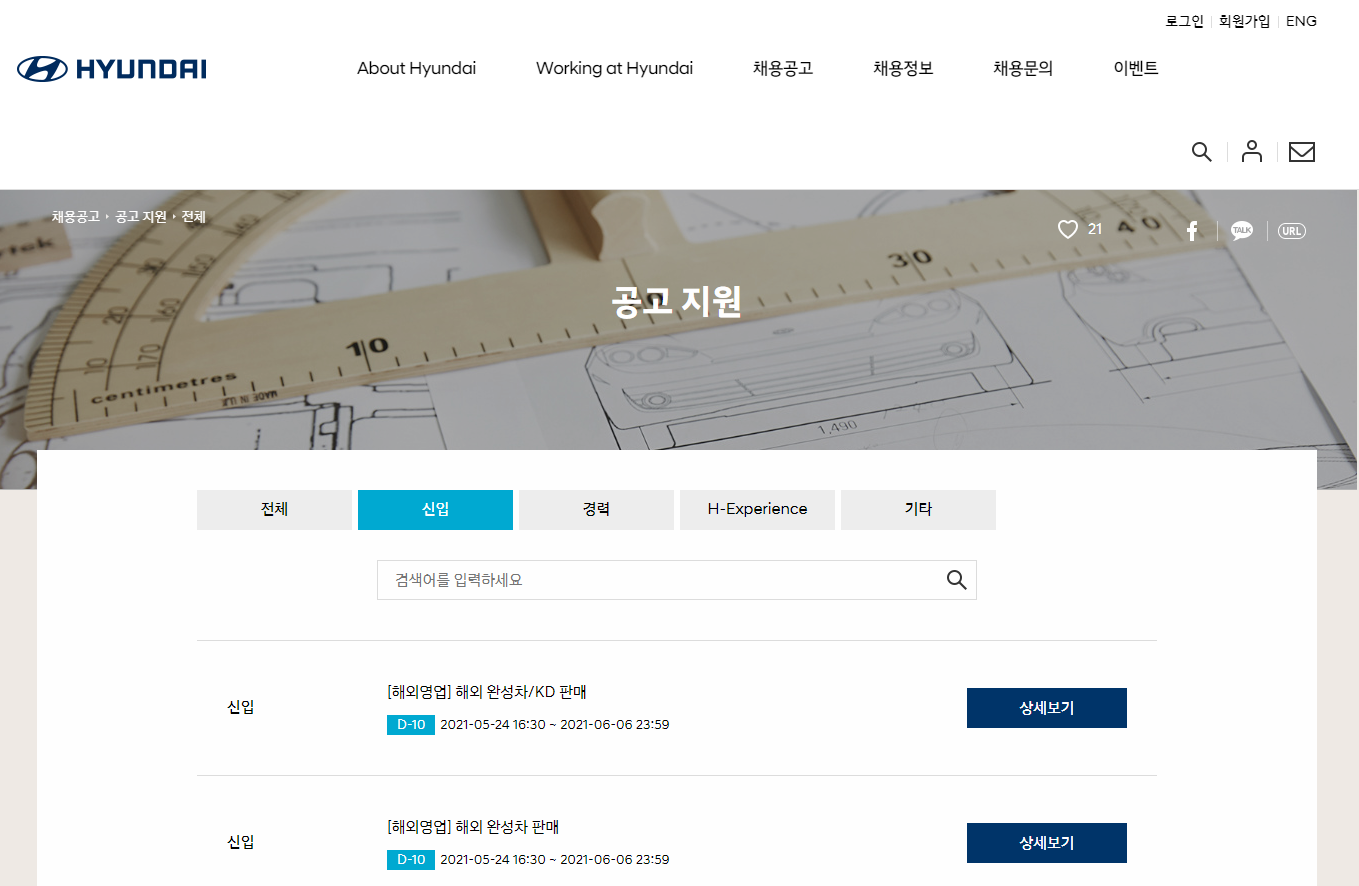Open the 이벤트 menu item
This screenshot has height=886, width=1359.
(1136, 68)
